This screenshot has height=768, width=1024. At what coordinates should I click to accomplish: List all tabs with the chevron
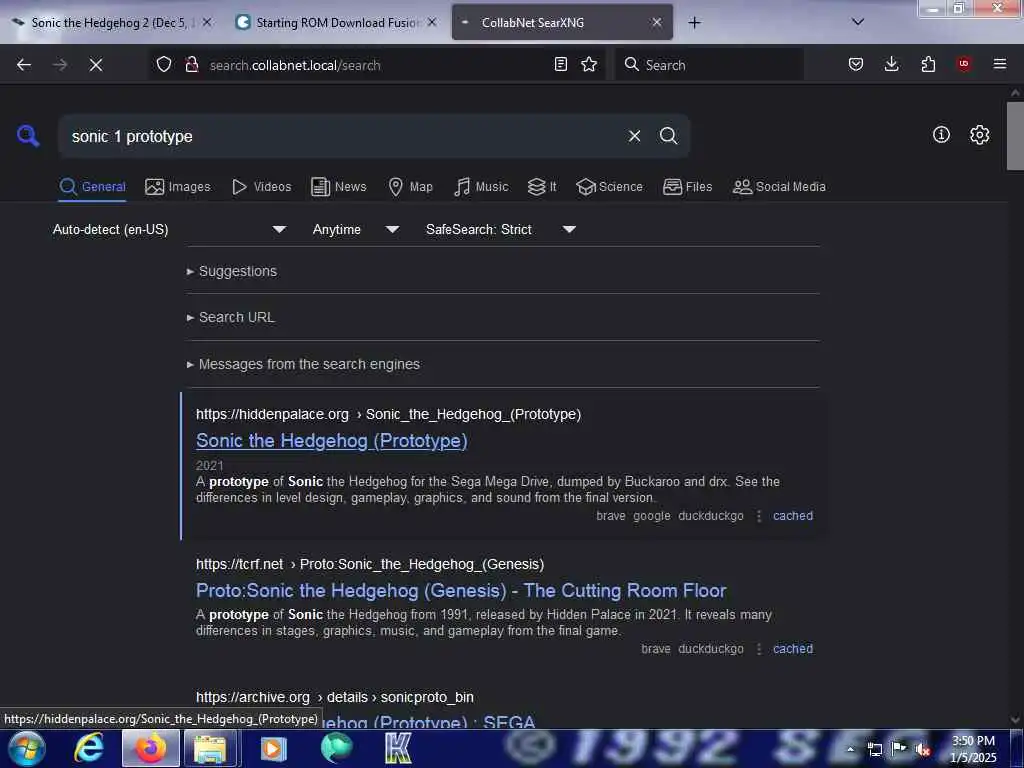pos(858,22)
